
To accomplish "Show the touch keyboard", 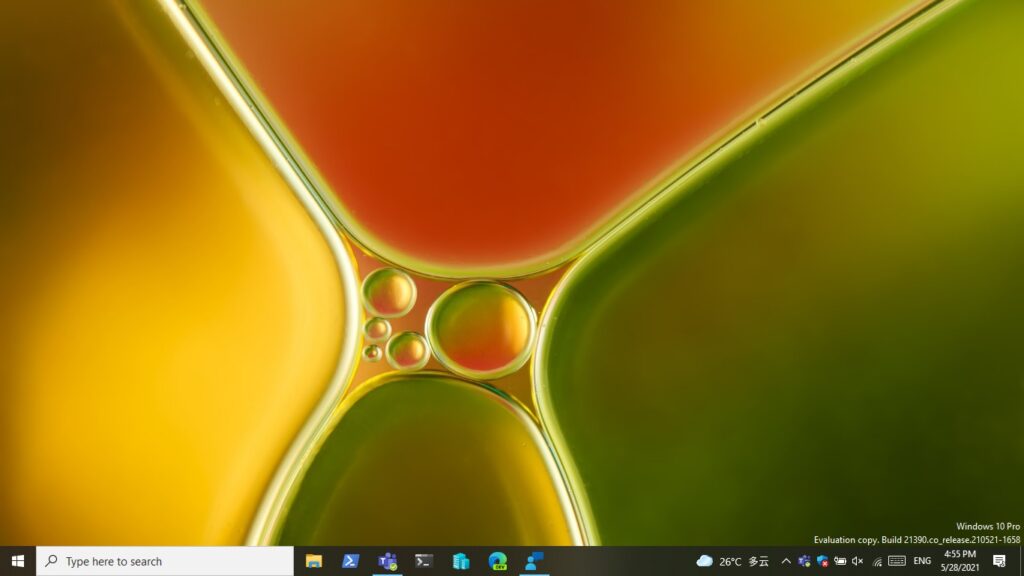I will pyautogui.click(x=897, y=561).
